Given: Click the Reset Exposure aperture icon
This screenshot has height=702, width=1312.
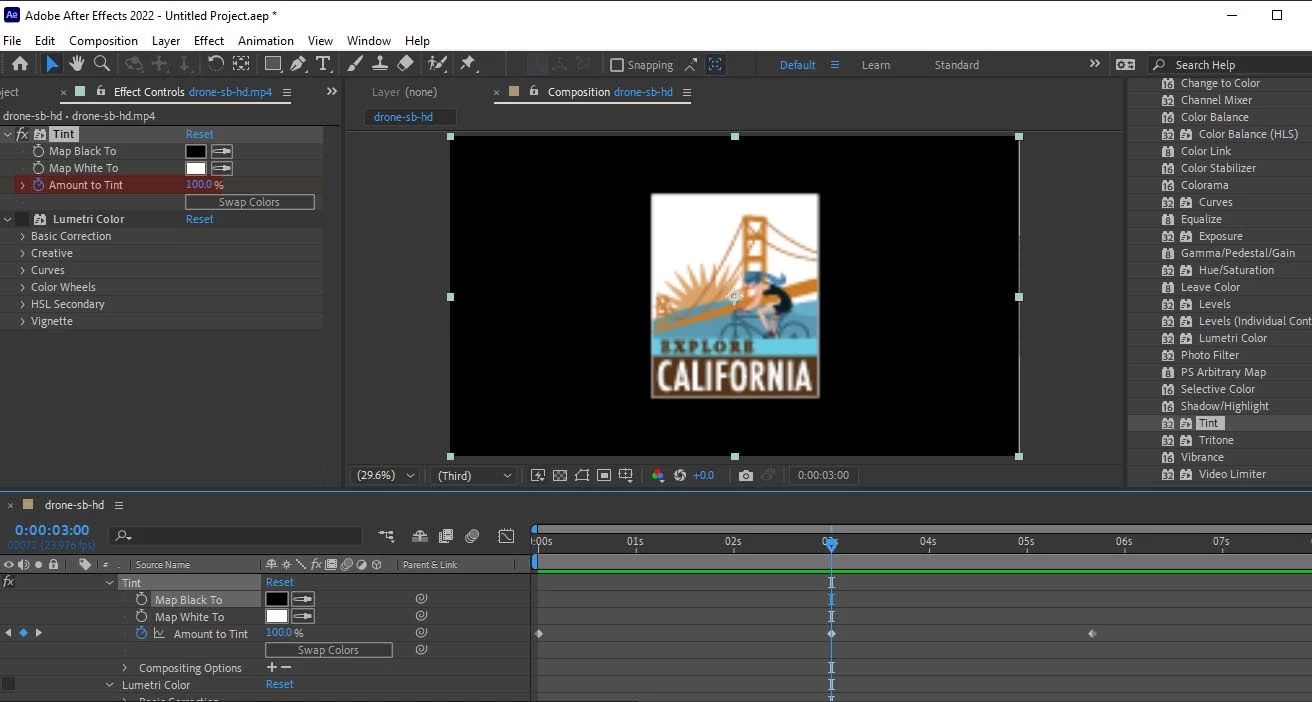Looking at the screenshot, I should click(680, 475).
